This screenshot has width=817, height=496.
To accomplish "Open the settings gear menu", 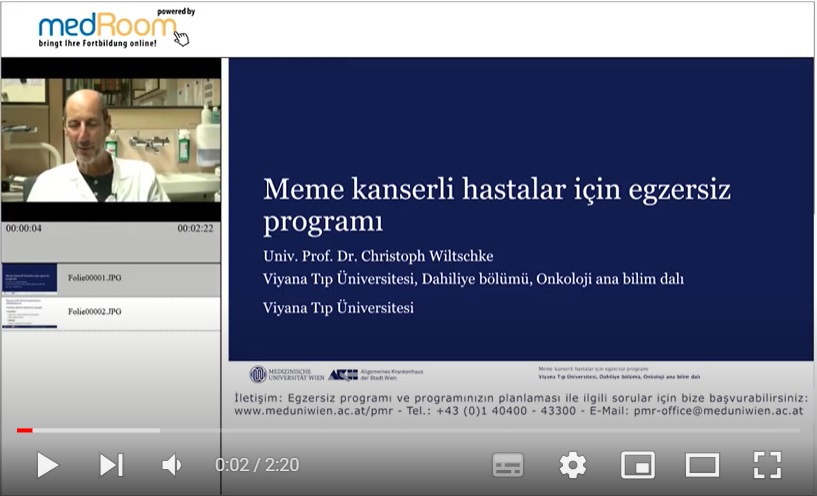I will 572,465.
